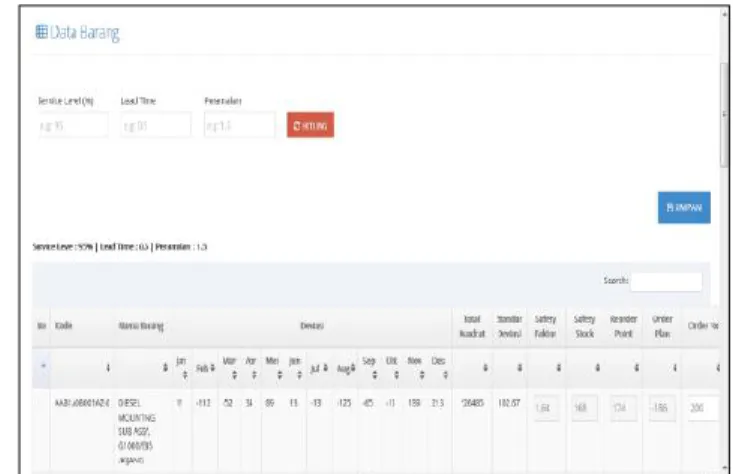
Task: Click the Feb deviation value -113
Action: 202,403
